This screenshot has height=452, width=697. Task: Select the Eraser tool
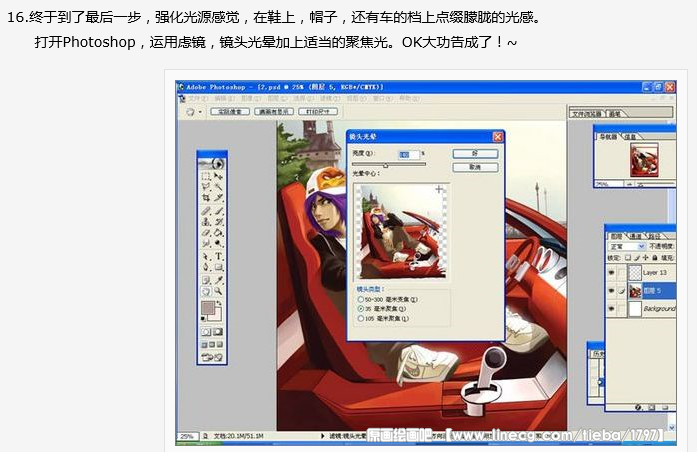pyautogui.click(x=206, y=232)
